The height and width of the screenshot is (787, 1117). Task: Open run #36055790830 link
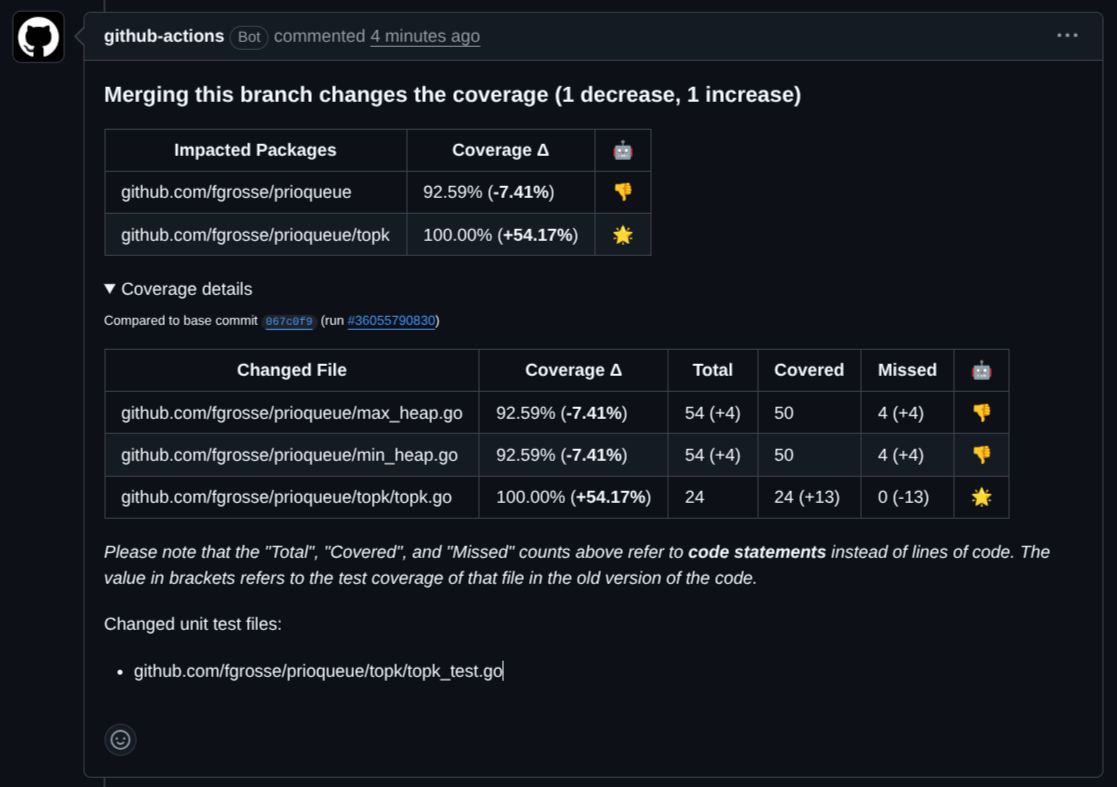pyautogui.click(x=391, y=320)
